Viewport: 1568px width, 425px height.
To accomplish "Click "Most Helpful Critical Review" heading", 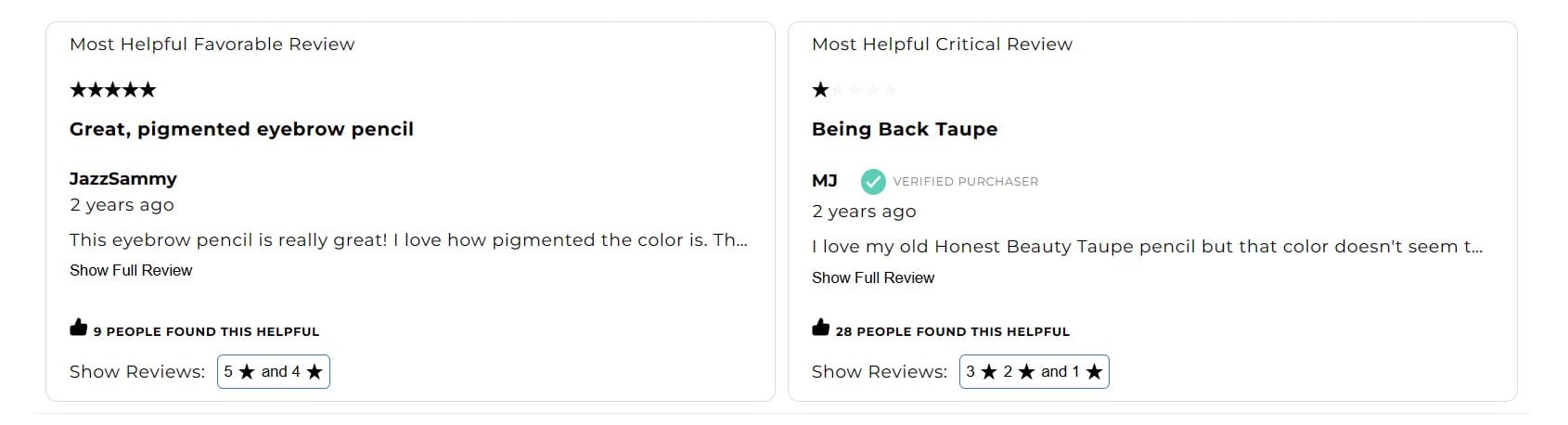I will pyautogui.click(x=942, y=45).
